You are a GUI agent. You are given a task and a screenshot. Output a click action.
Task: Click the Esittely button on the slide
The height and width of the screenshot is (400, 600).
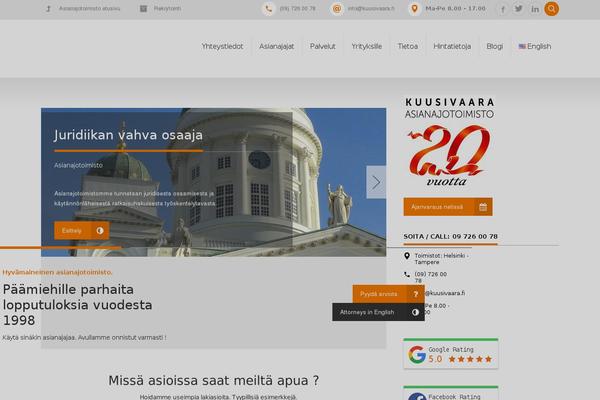(82, 230)
